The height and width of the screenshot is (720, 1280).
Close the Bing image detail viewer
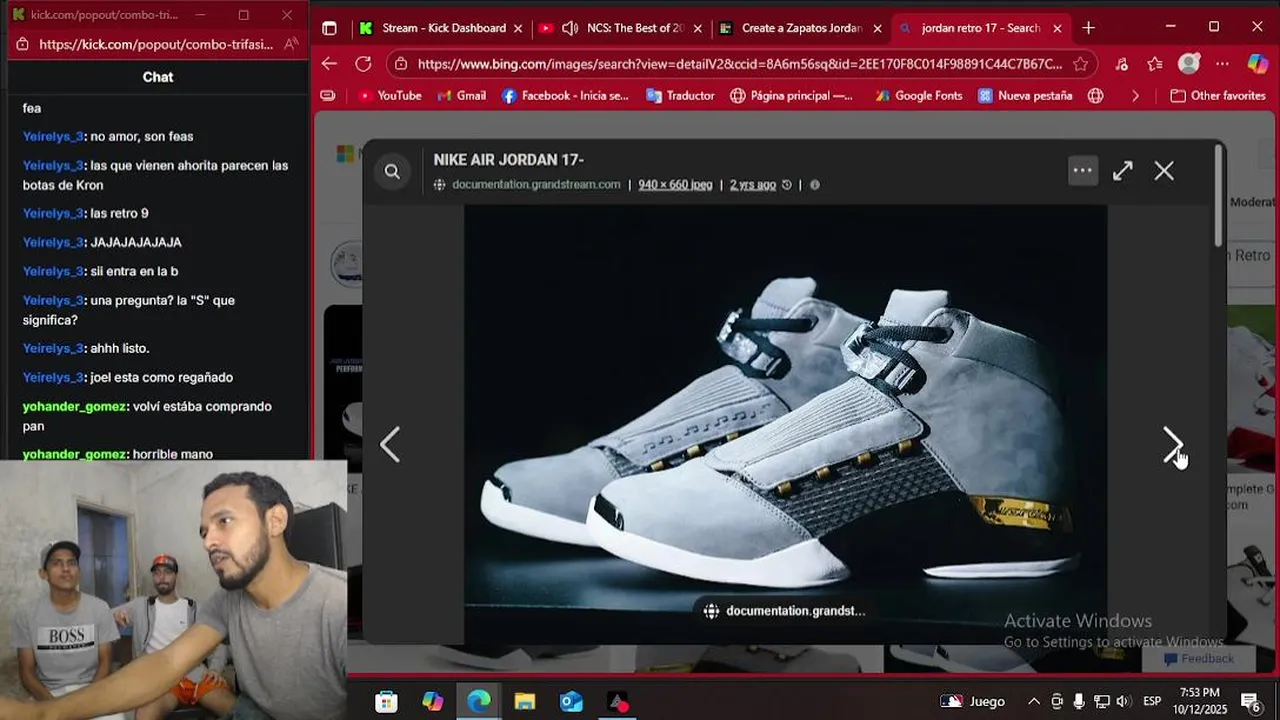pyautogui.click(x=1164, y=171)
